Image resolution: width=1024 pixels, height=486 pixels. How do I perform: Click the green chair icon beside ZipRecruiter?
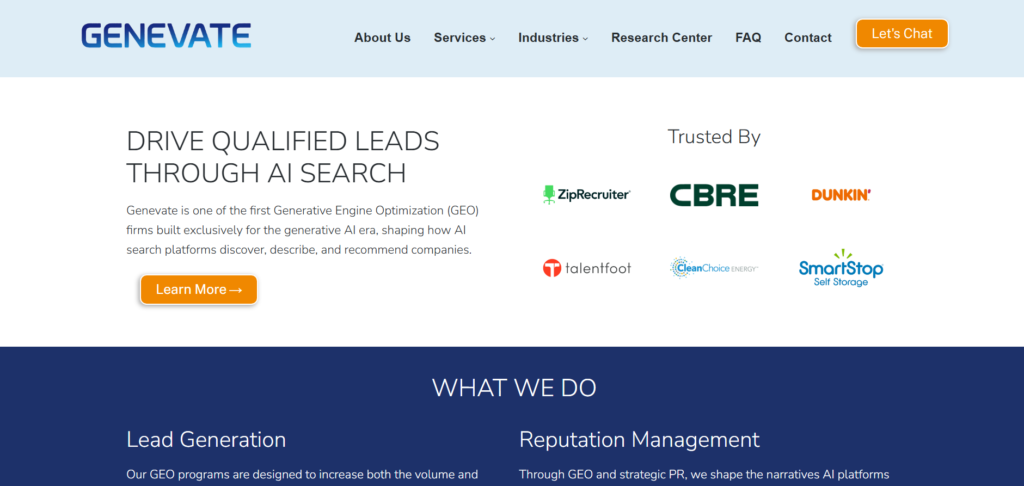pyautogui.click(x=549, y=195)
